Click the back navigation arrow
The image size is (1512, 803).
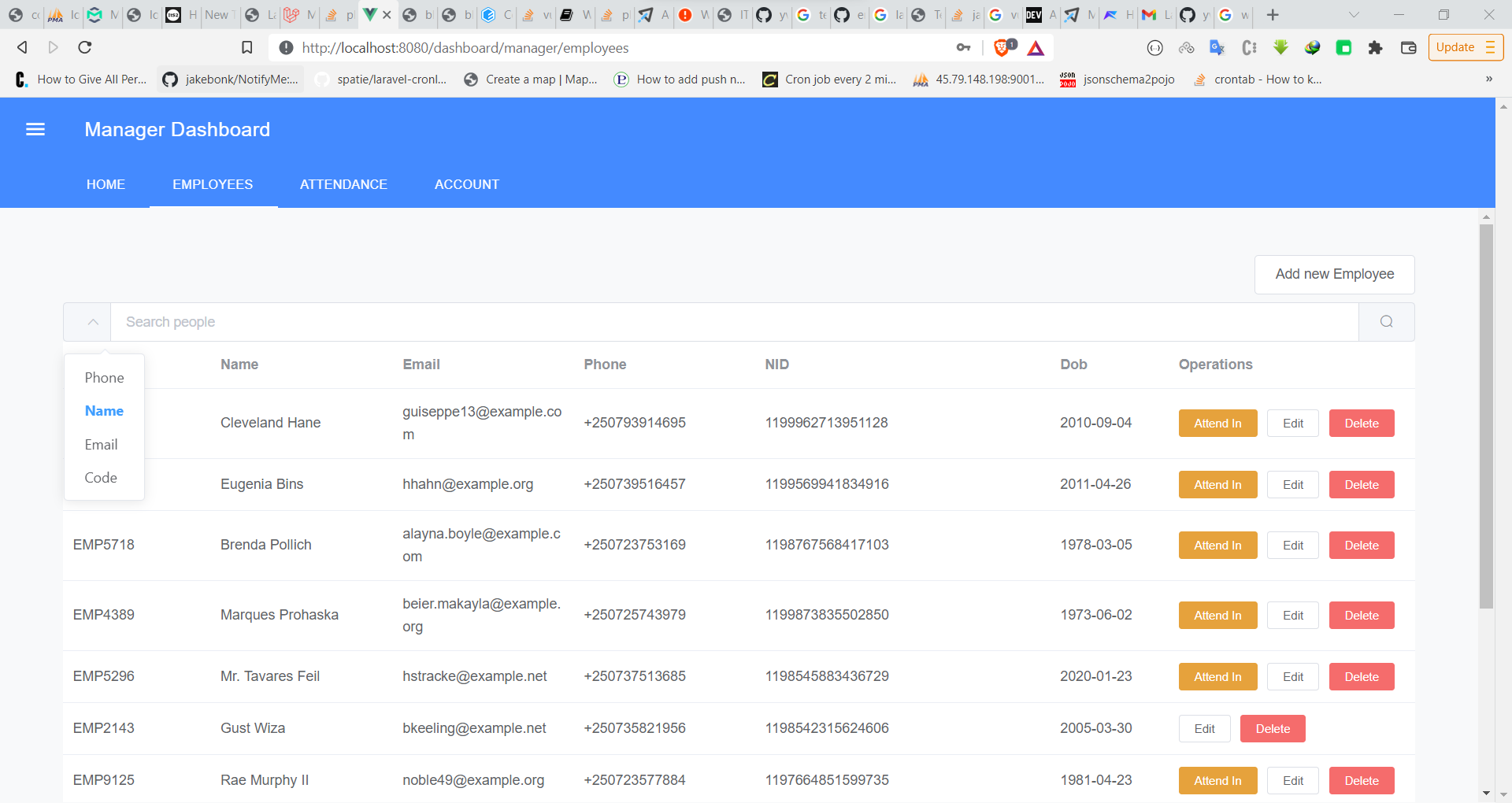tap(21, 47)
